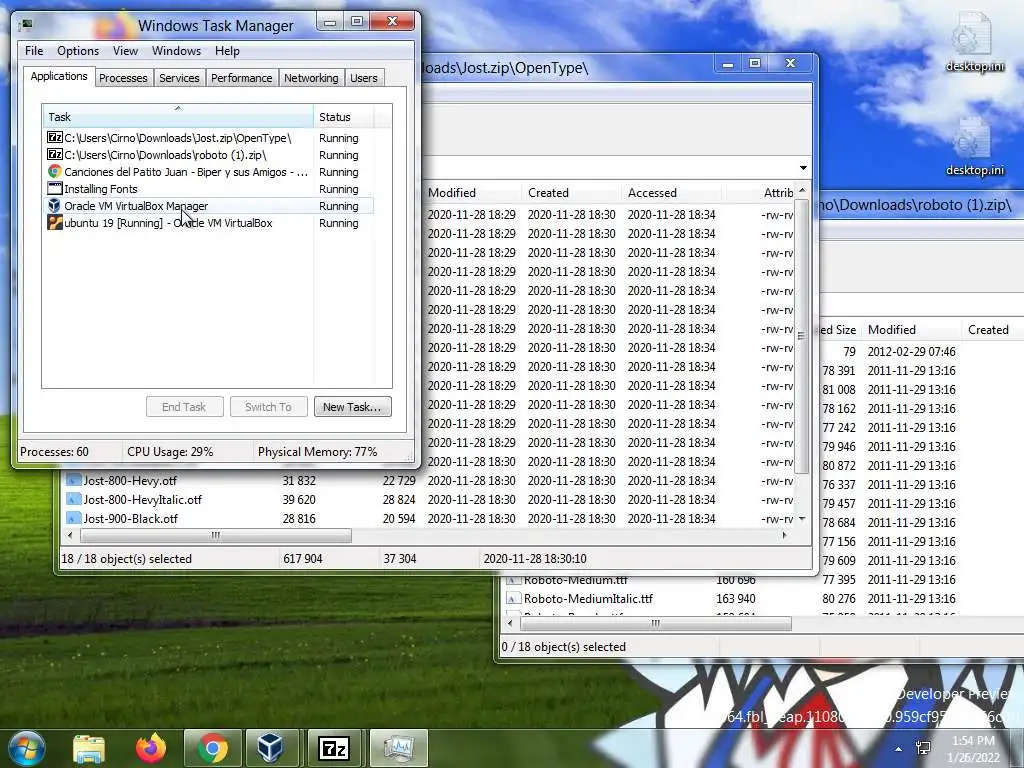This screenshot has height=768, width=1024.
Task: Select the Jost.zip OpenType task
Action: [209, 138]
